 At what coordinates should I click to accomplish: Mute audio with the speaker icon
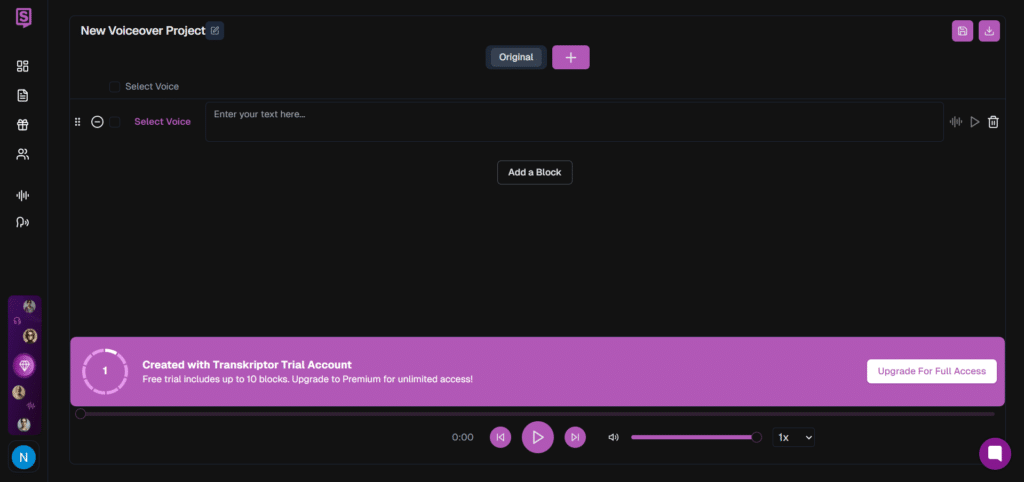(x=613, y=438)
